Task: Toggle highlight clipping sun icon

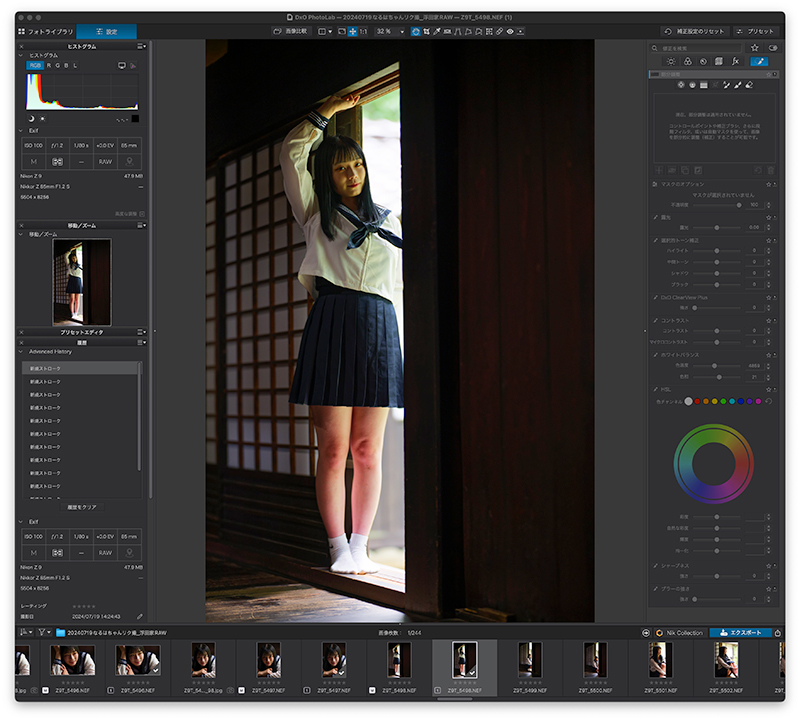Action: (43, 119)
